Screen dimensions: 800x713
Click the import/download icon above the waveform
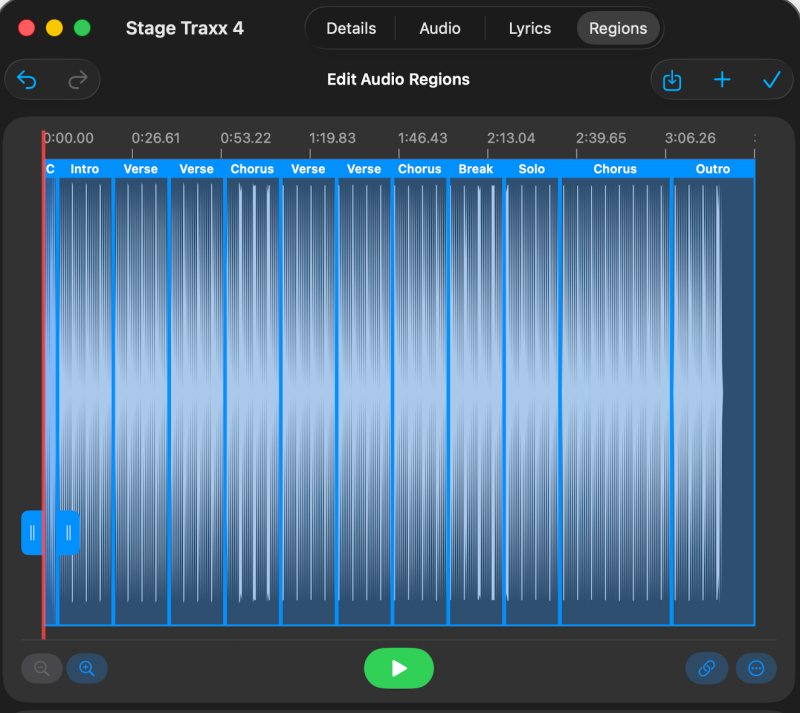(672, 79)
